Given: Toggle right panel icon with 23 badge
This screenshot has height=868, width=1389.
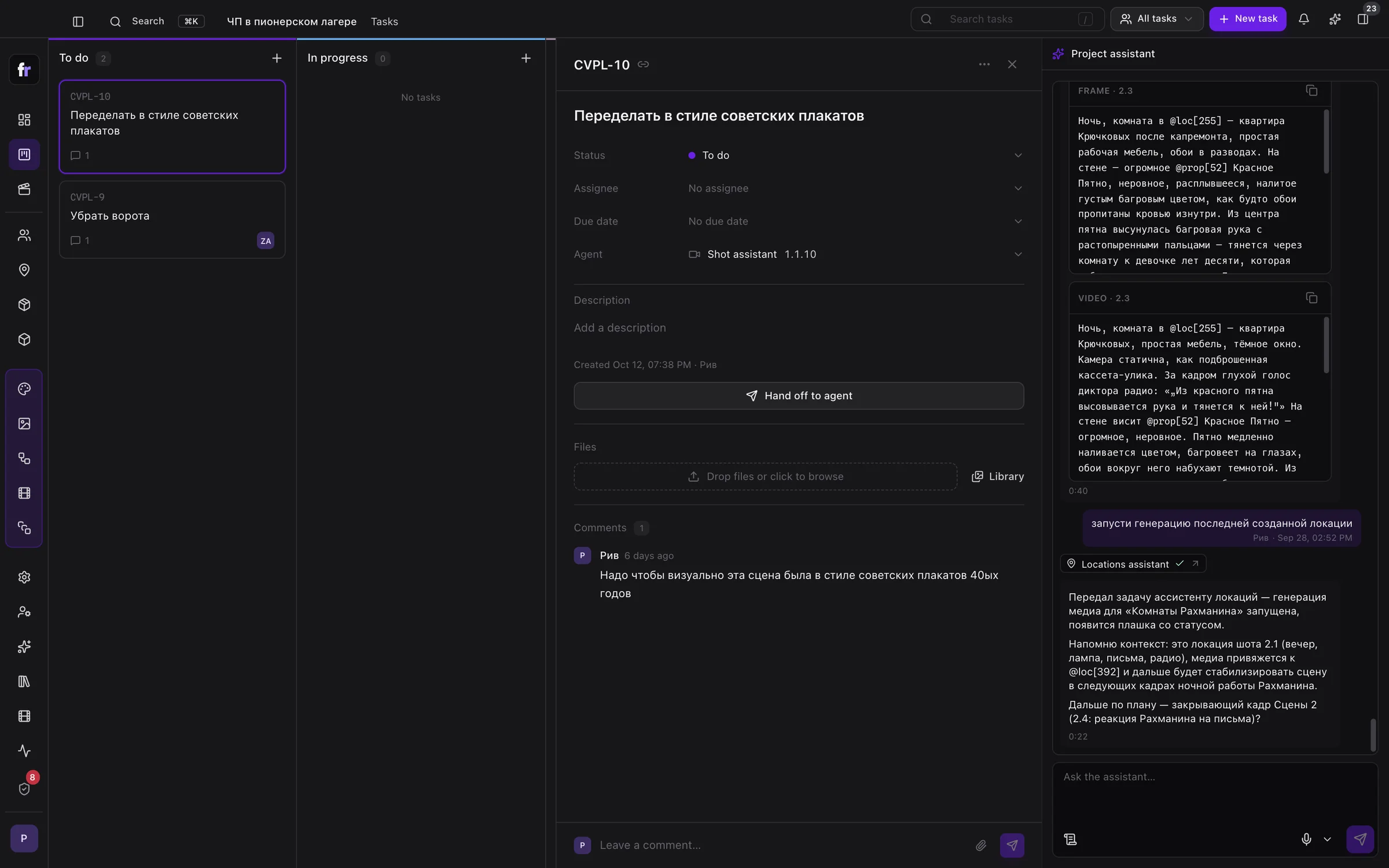Looking at the screenshot, I should [1363, 19].
